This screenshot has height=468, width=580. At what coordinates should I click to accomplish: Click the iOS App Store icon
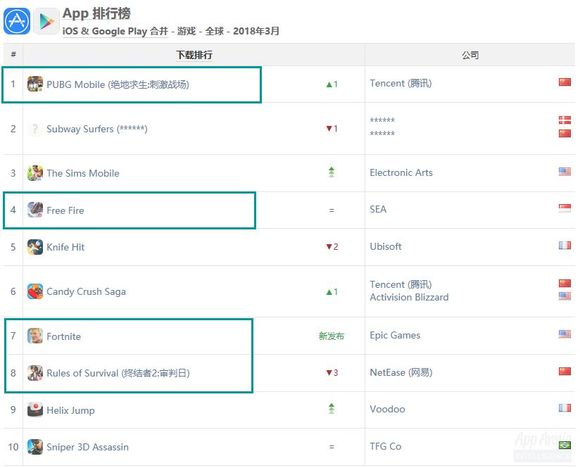click(x=17, y=21)
